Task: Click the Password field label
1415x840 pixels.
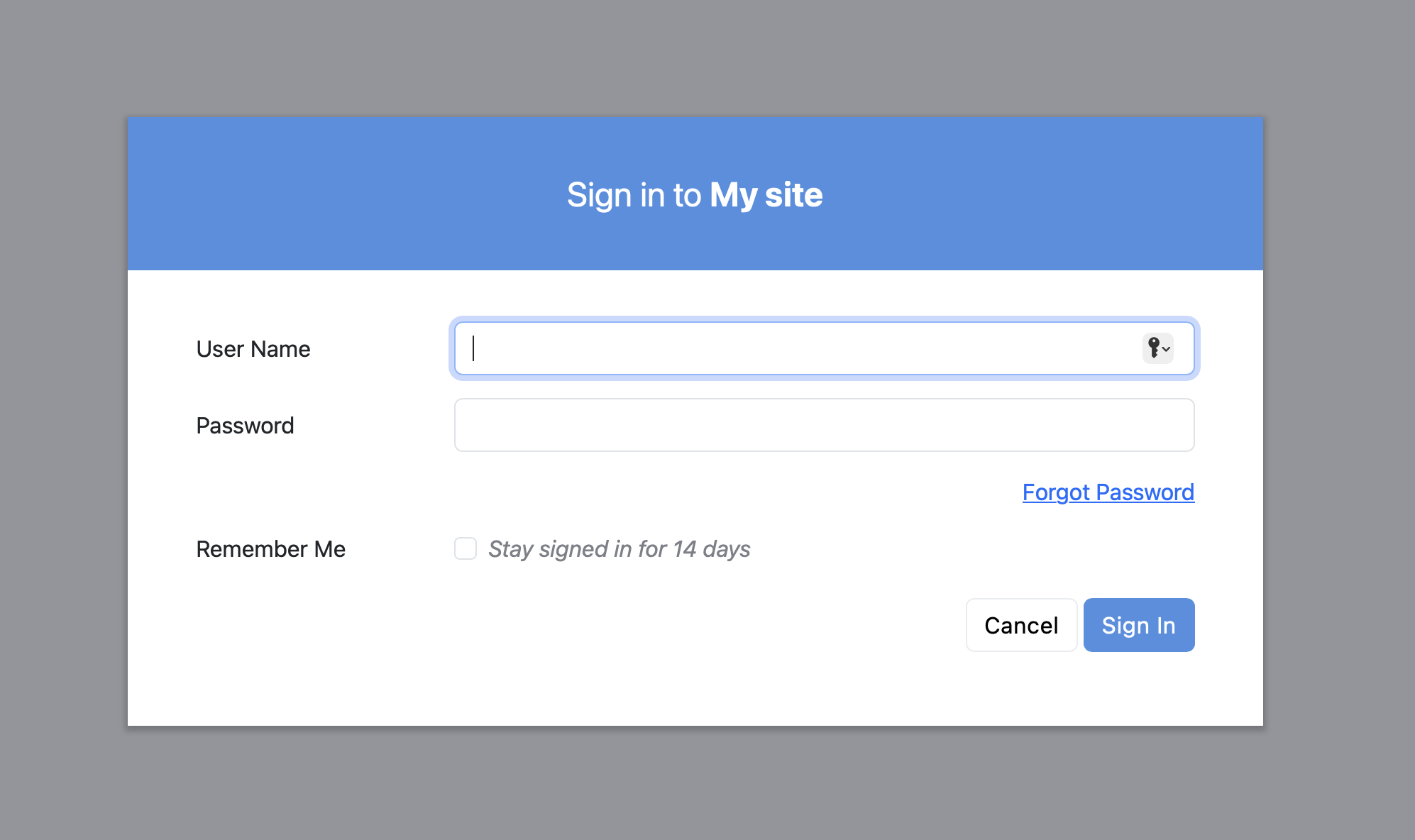Action: pos(245,426)
